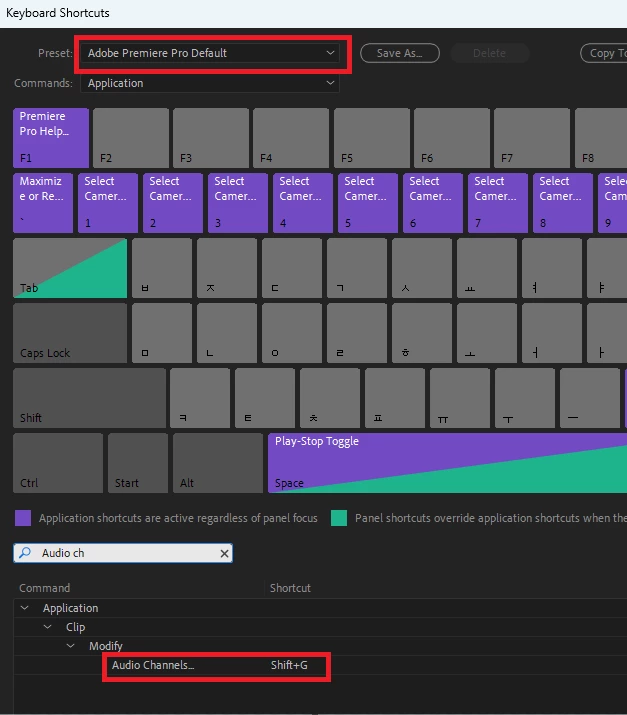Select the F2 key on keyboard layout
Screen dimensions: 627x715
click(x=131, y=138)
